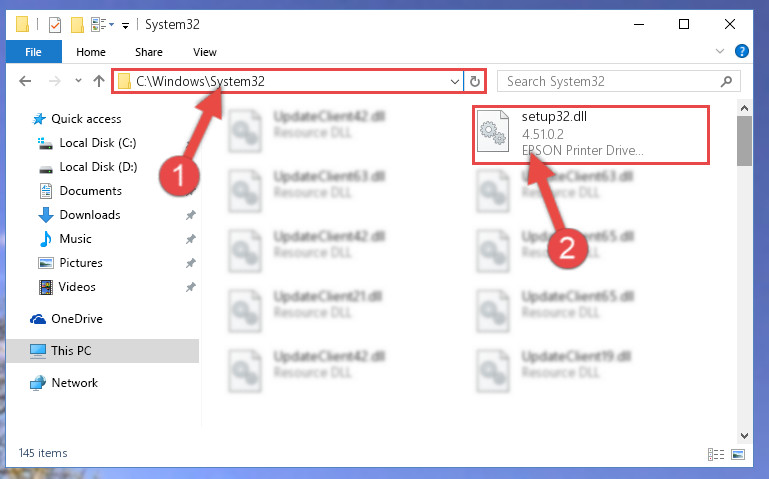Expand the ribbon with the chevron
Screen dimensions: 769x479
click(719, 51)
